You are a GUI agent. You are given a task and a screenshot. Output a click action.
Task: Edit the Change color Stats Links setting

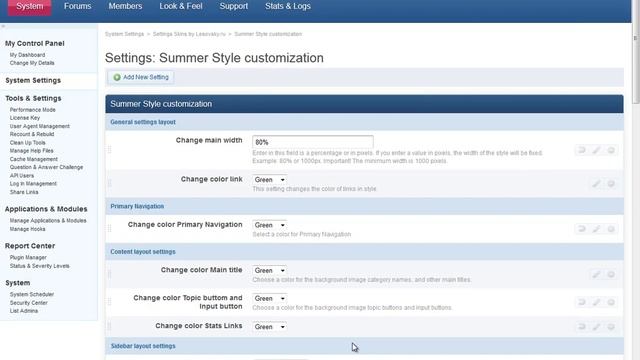click(x=596, y=327)
